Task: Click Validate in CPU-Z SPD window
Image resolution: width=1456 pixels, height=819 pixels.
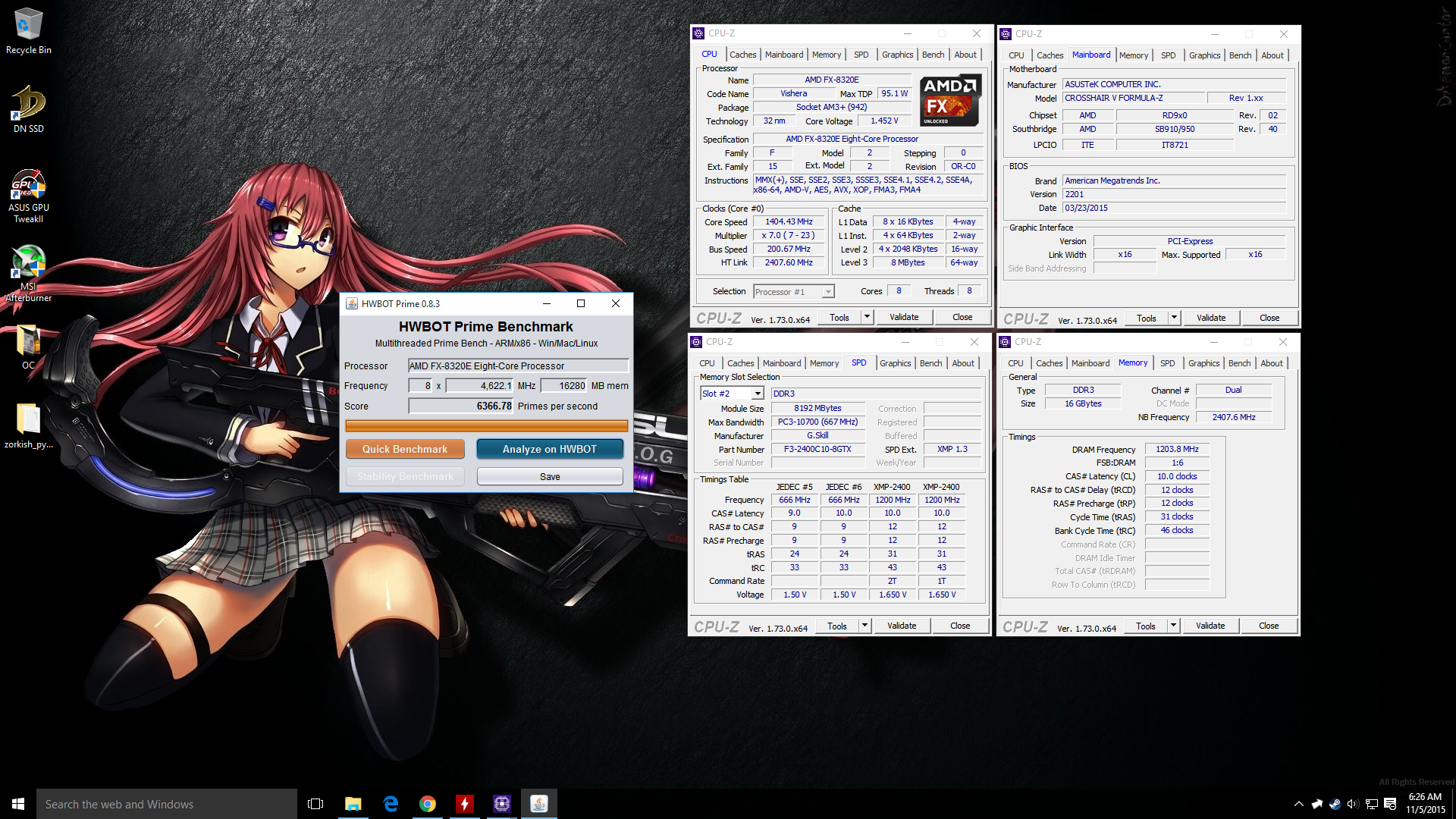Action: tap(901, 626)
